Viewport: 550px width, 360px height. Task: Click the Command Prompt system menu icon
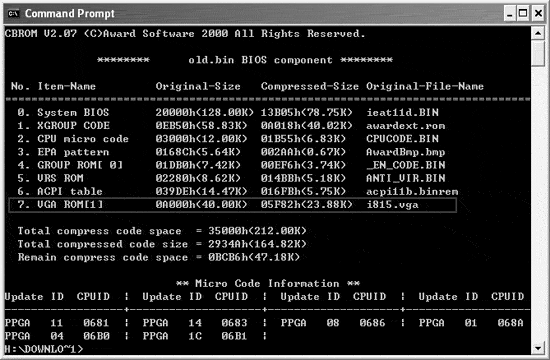tap(13, 14)
